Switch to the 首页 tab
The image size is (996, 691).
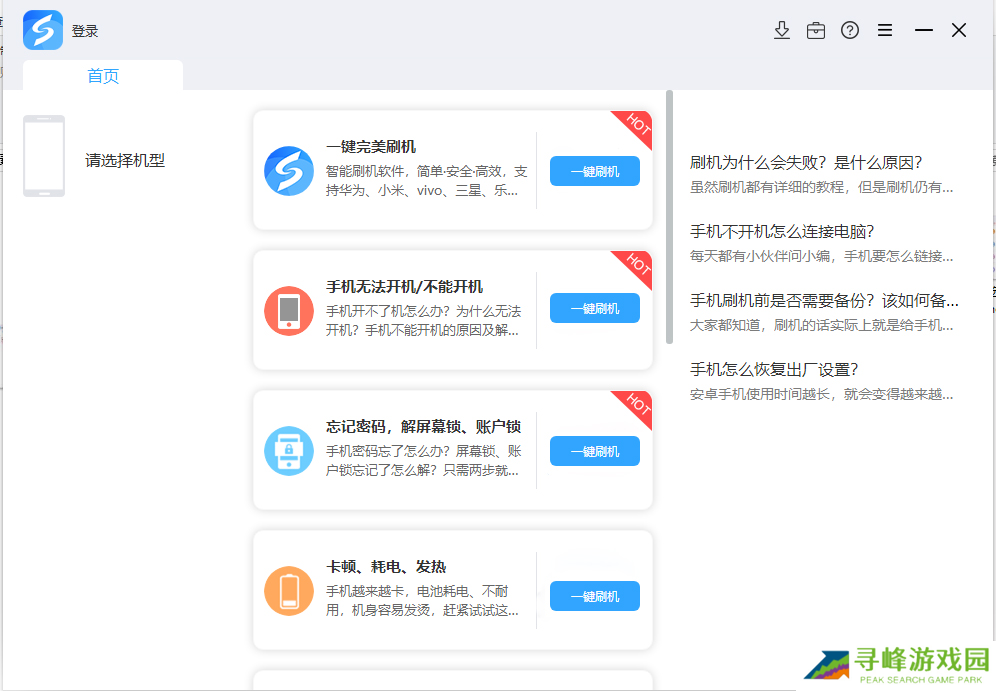click(x=101, y=75)
